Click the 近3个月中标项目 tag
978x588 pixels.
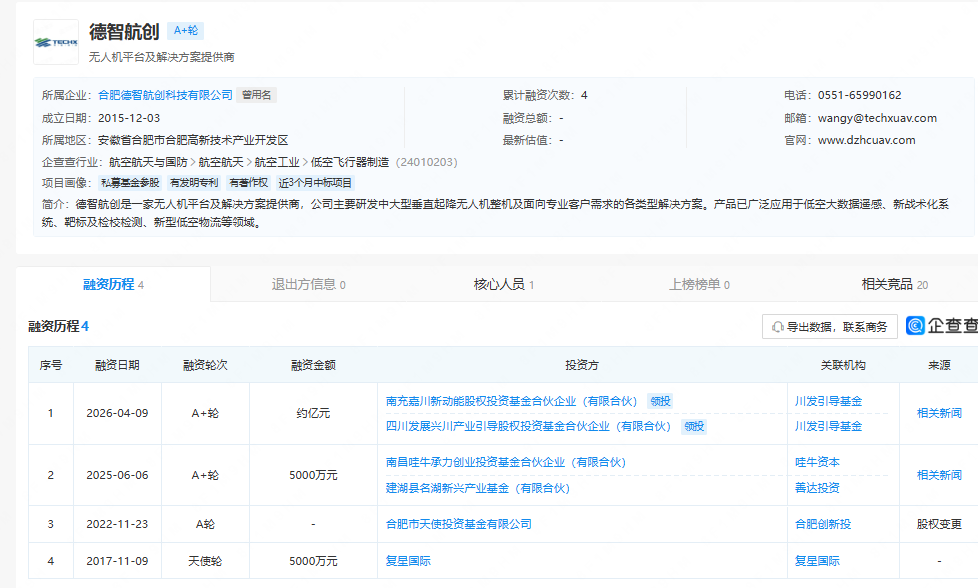pyautogui.click(x=315, y=183)
